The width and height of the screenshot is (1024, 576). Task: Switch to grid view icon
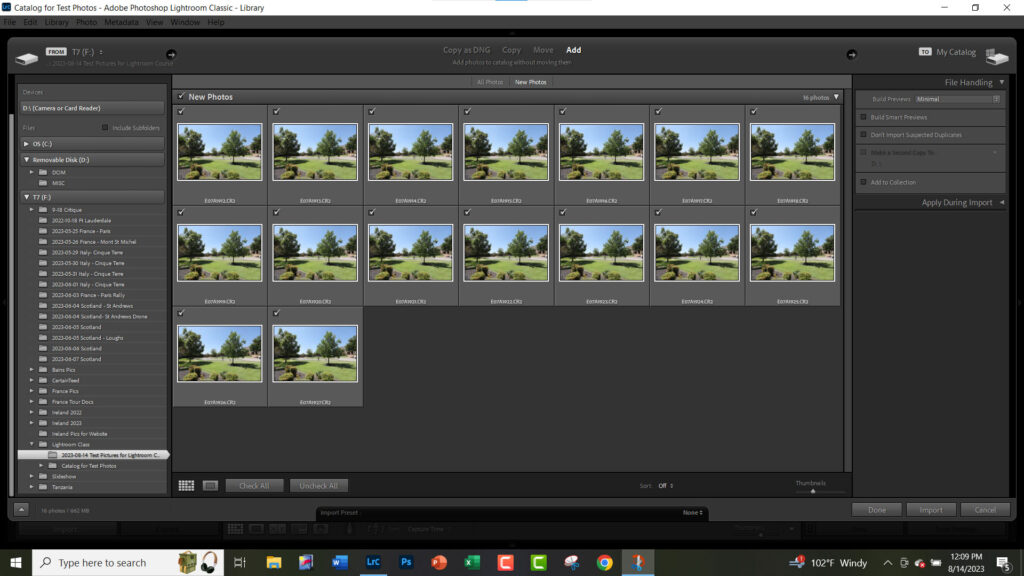click(x=186, y=486)
